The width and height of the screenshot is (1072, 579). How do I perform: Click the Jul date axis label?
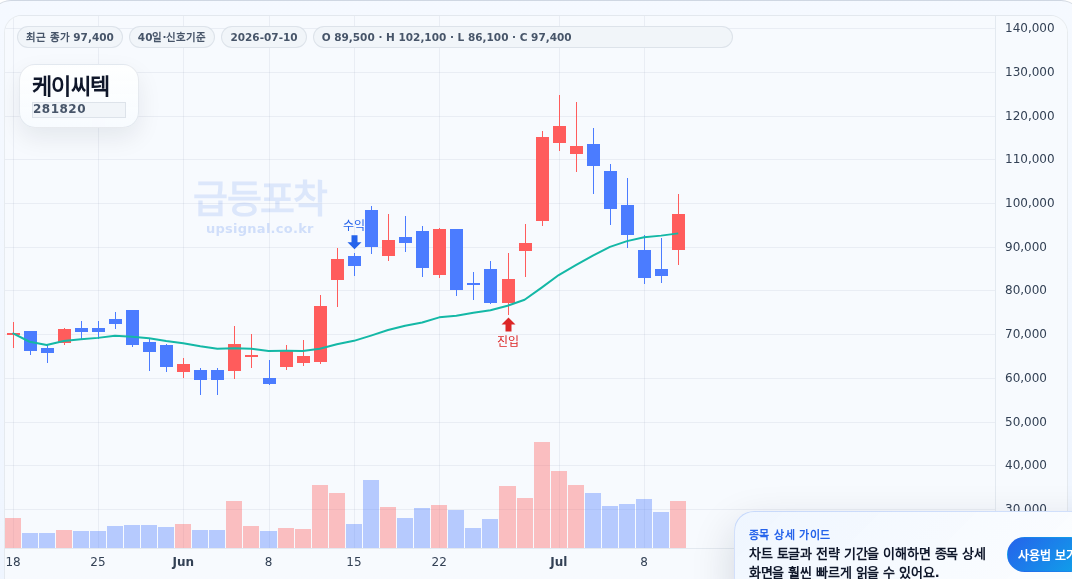pyautogui.click(x=559, y=562)
